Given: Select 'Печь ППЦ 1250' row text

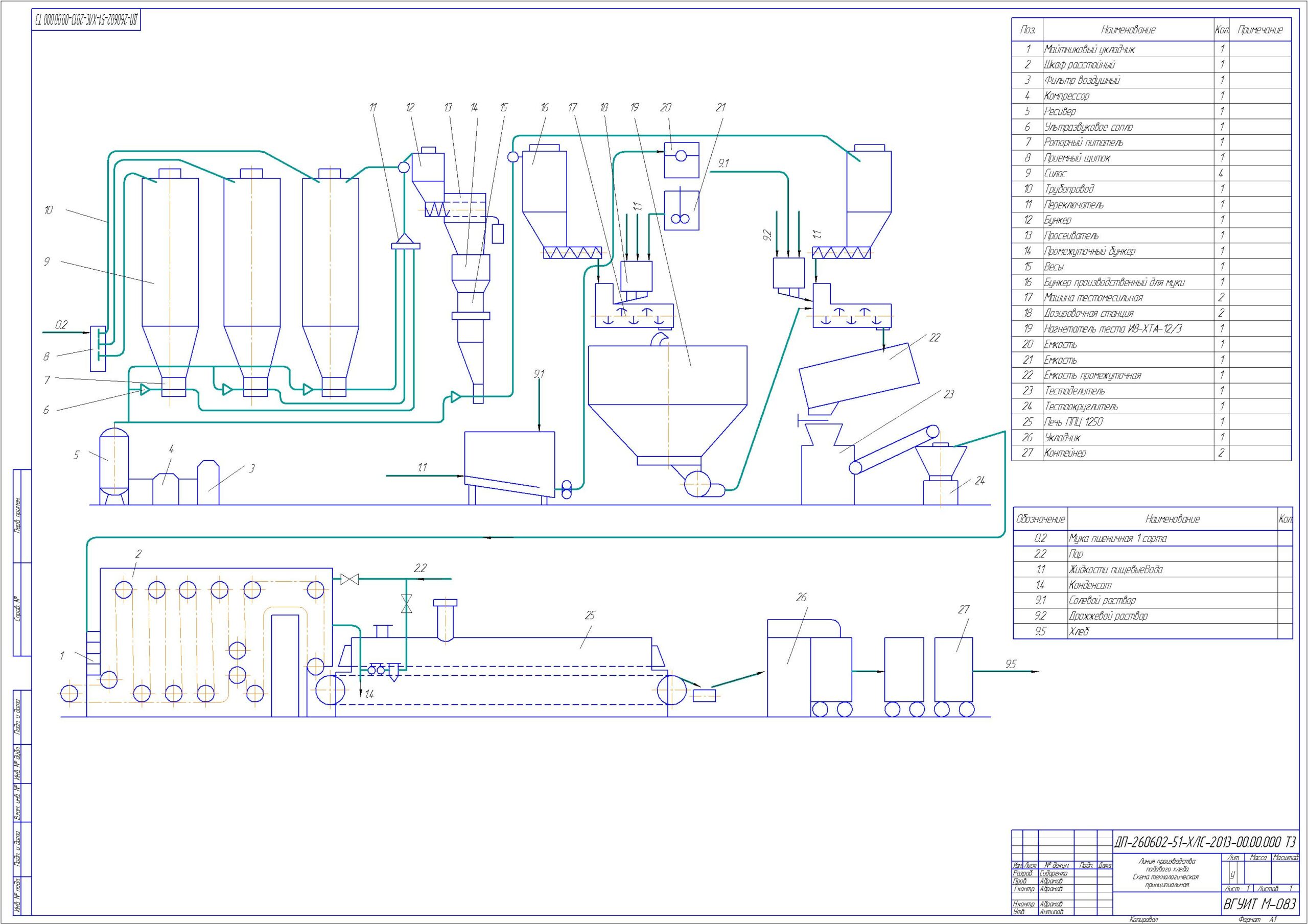Looking at the screenshot, I should click(1073, 422).
